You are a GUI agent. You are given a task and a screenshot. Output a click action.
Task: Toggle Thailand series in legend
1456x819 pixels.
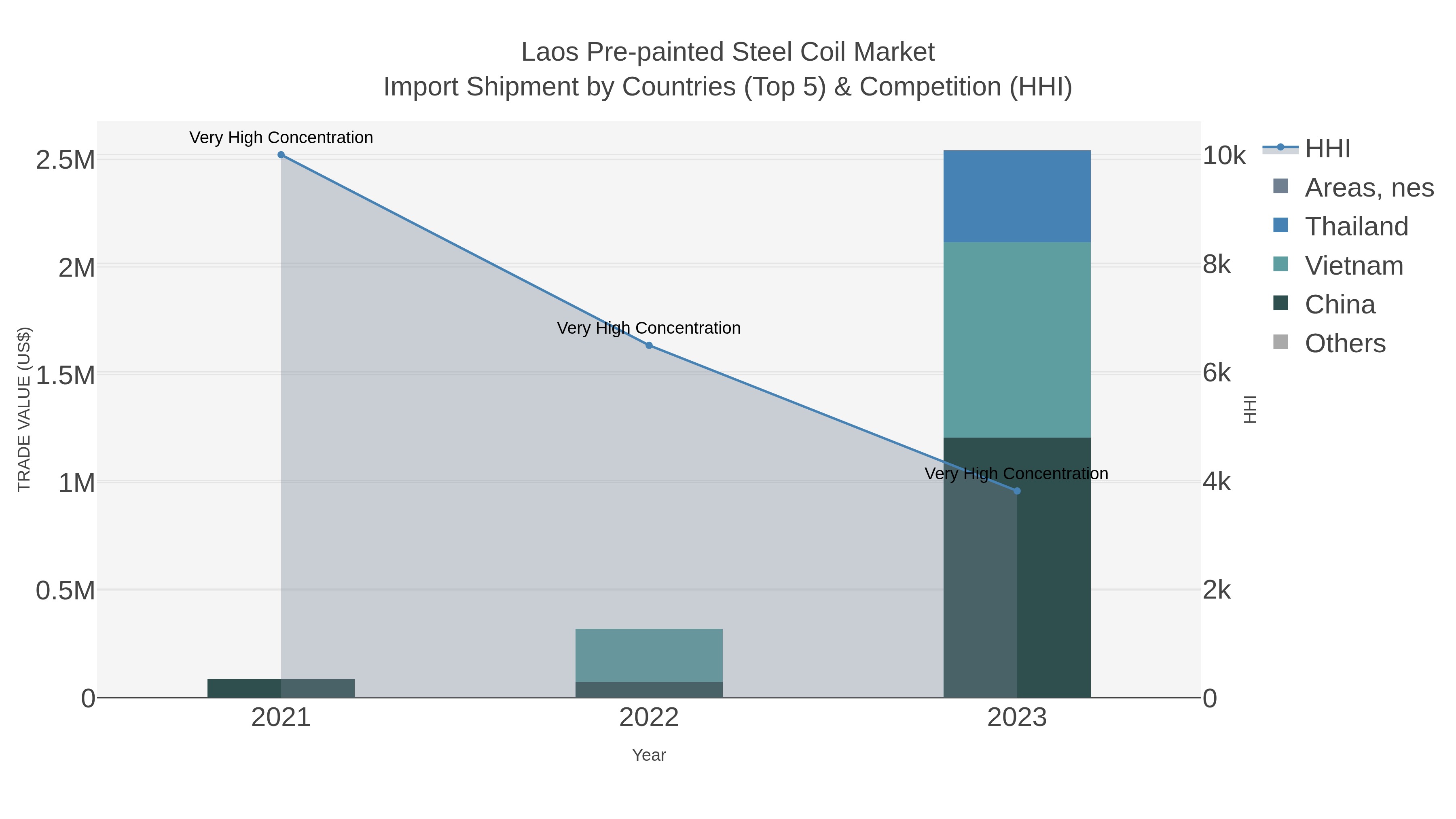point(1340,226)
